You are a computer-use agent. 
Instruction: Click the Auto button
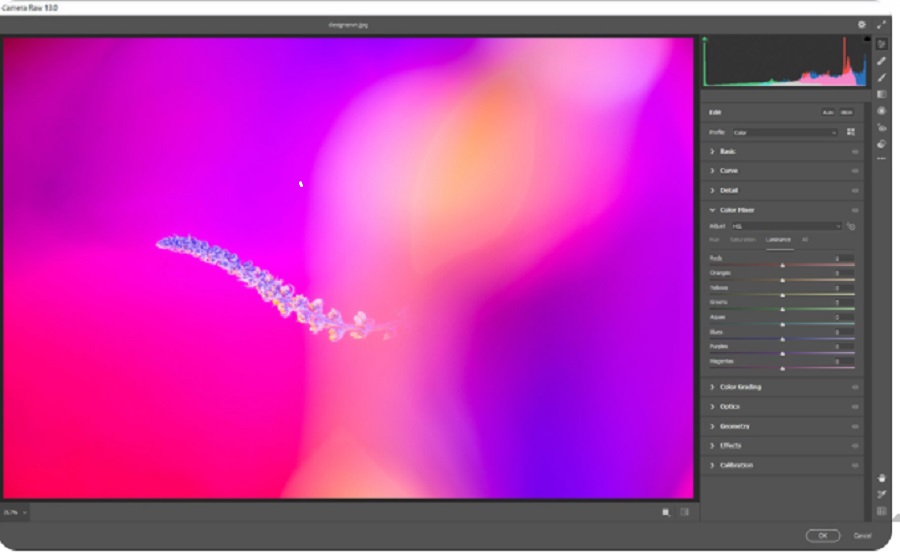click(x=828, y=112)
